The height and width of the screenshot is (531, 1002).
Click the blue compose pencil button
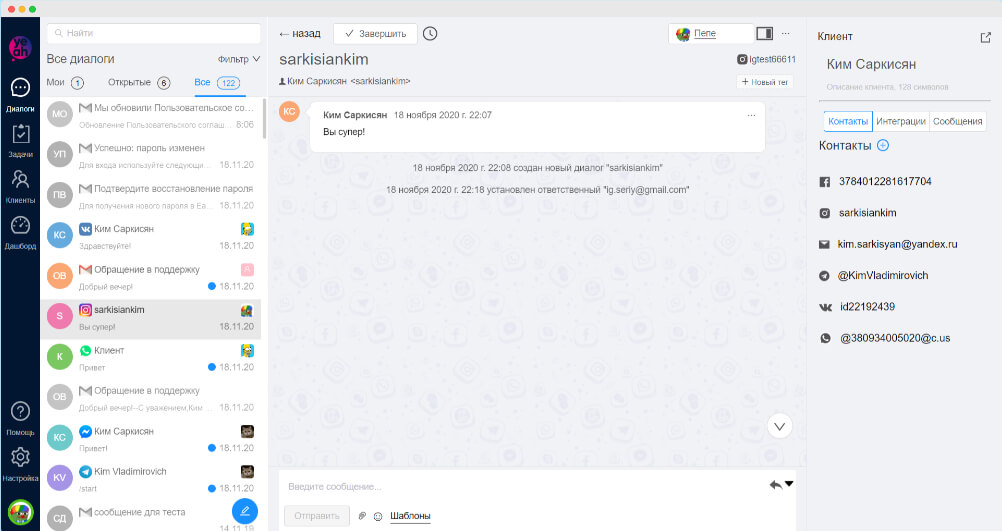coord(245,511)
